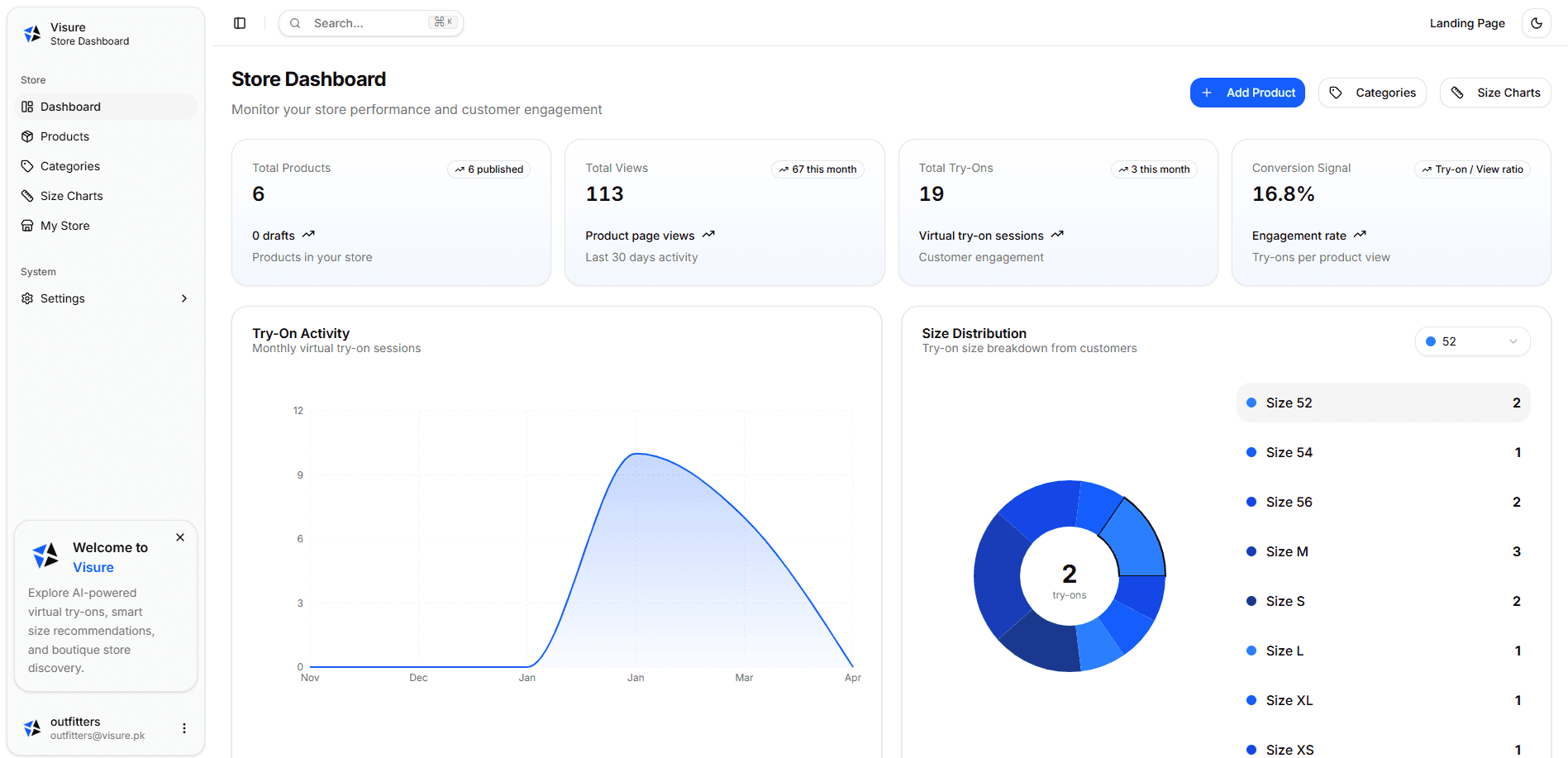Open the outfitters account options menu
This screenshot has width=1568, height=758.
click(183, 727)
